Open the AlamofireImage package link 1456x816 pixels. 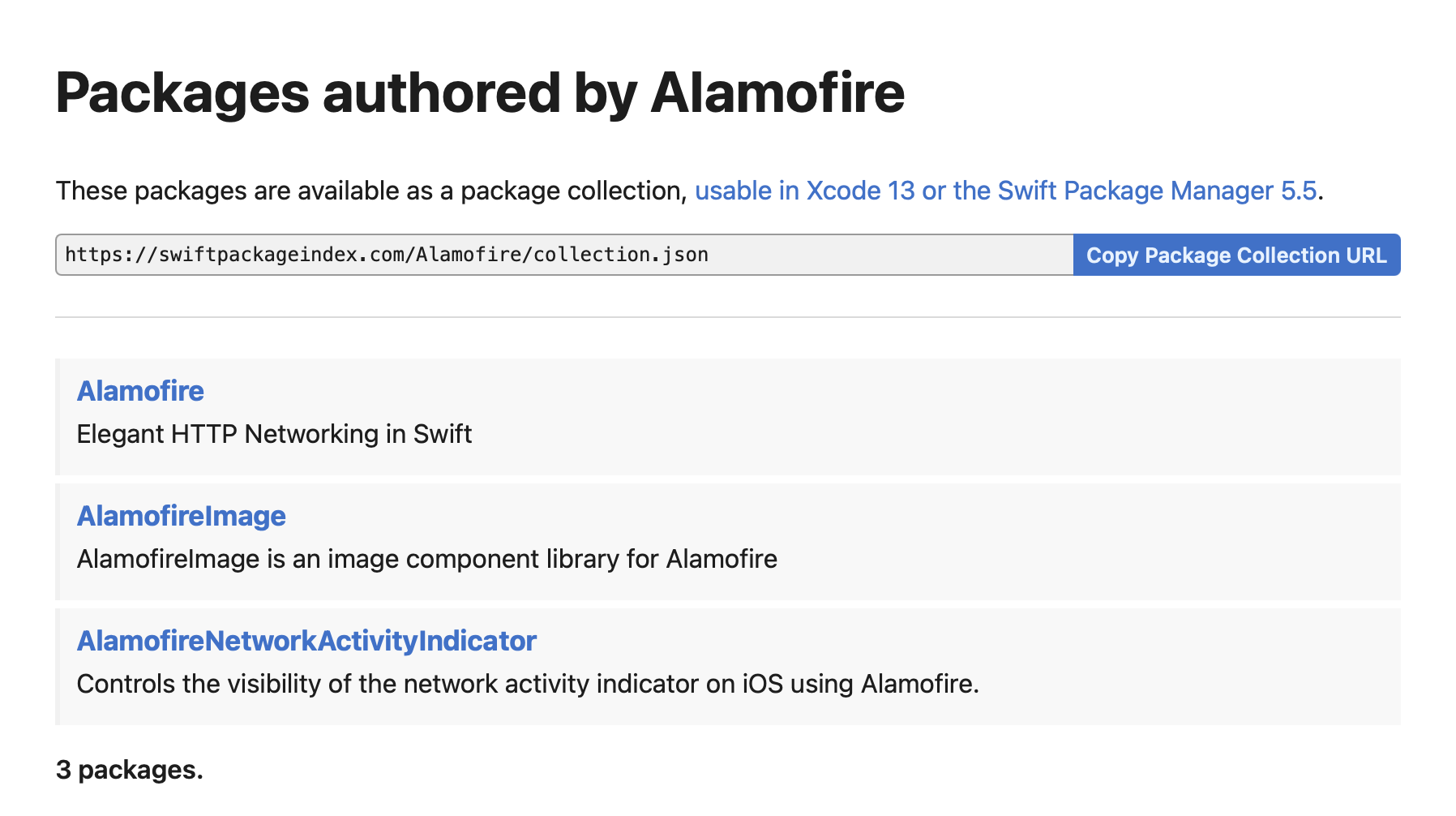(181, 516)
